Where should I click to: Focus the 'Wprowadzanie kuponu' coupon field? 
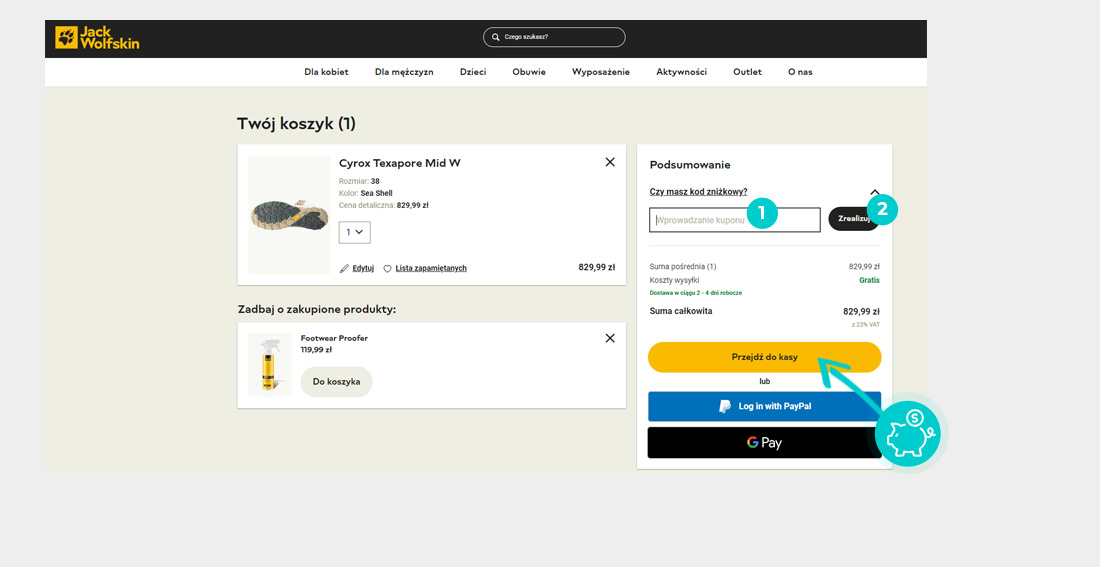[x=735, y=220]
